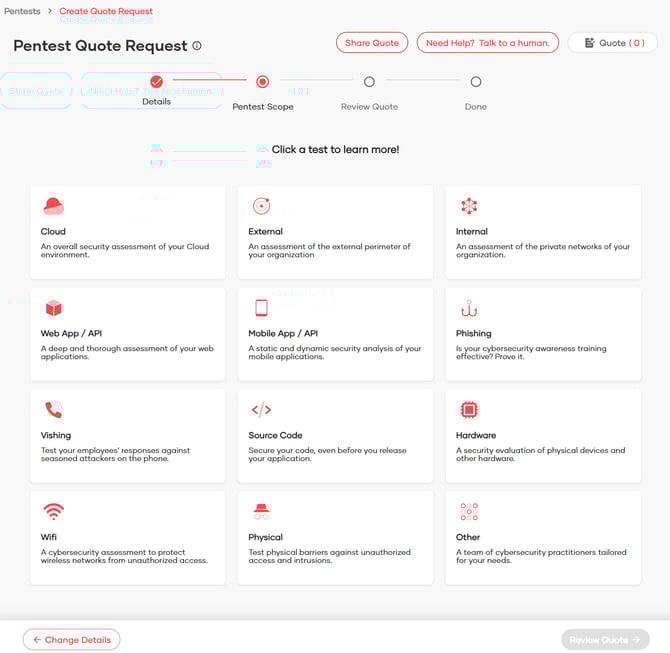This screenshot has width=670, height=653.
Task: Click the Internal network icon
Action: tap(469, 206)
